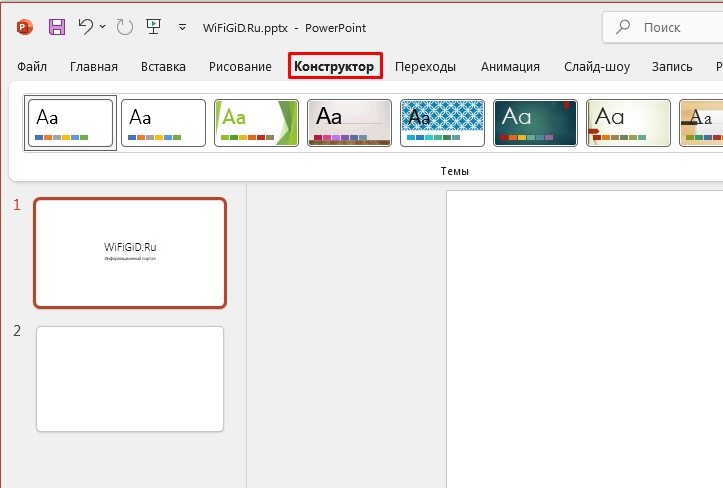Select slide 1 thumbnail WiFiGiD.Ru

click(x=130, y=253)
